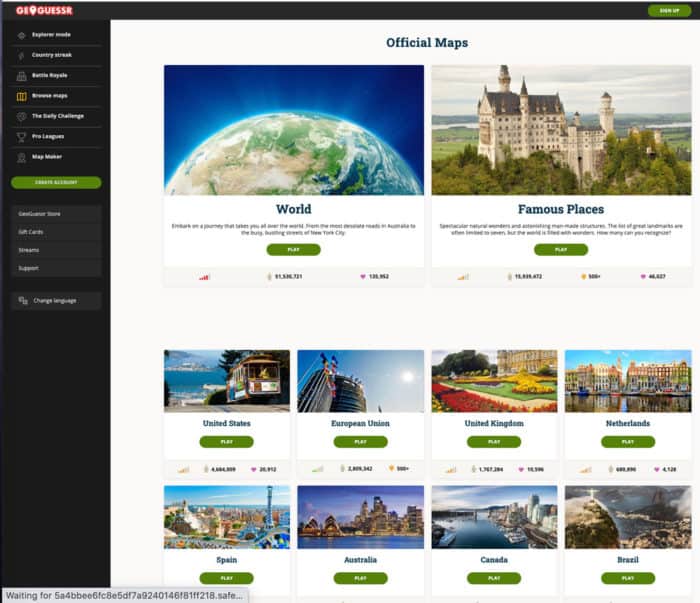This screenshot has width=700, height=603.
Task: Play the Brazil map
Action: [x=628, y=578]
